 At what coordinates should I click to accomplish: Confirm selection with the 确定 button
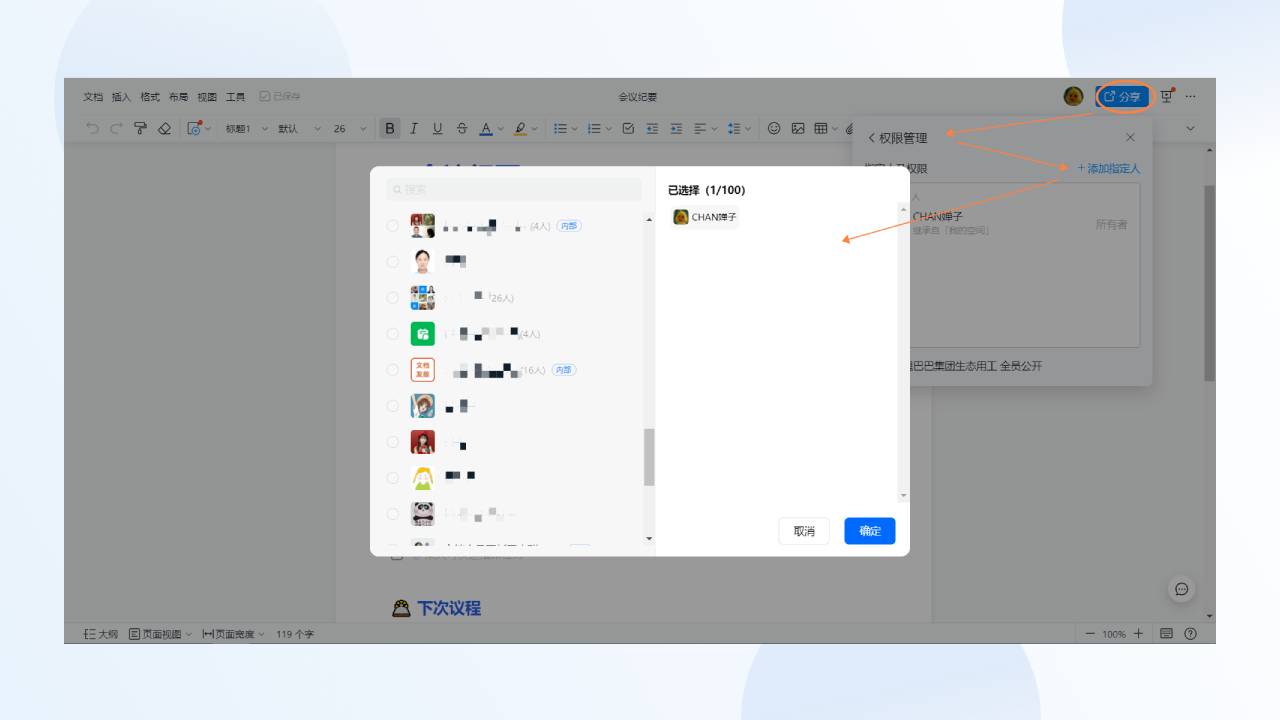[x=869, y=531]
